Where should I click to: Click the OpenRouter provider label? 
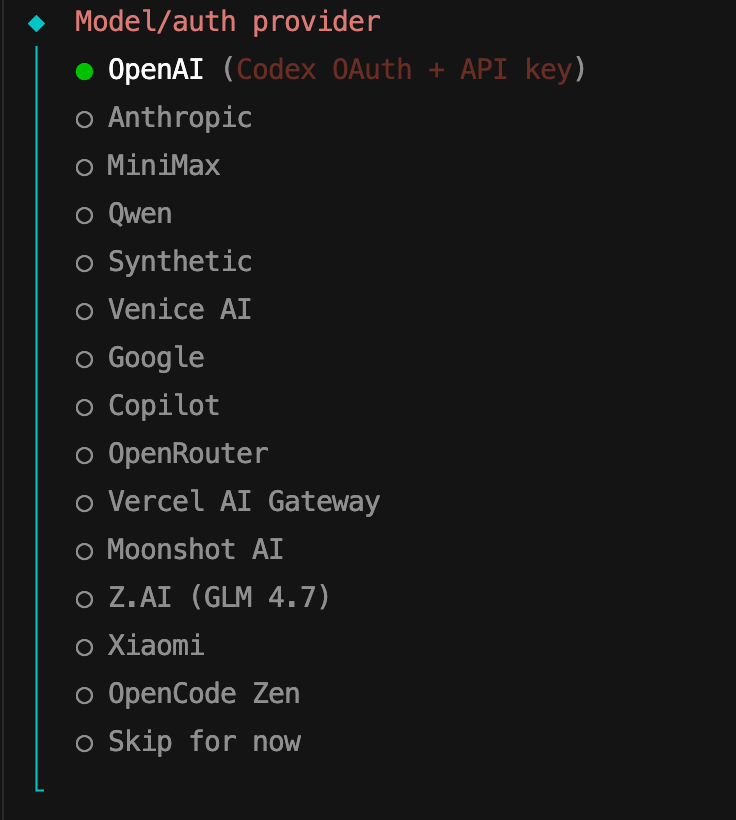click(x=188, y=454)
